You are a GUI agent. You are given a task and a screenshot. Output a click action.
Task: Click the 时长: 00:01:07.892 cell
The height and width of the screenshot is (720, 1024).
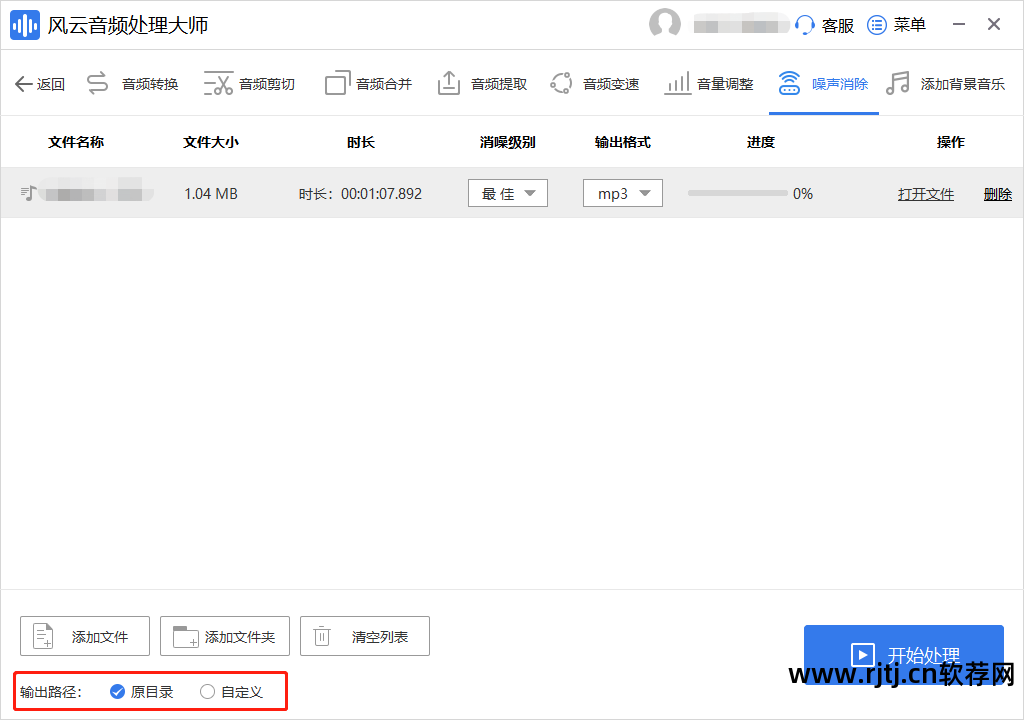point(360,193)
